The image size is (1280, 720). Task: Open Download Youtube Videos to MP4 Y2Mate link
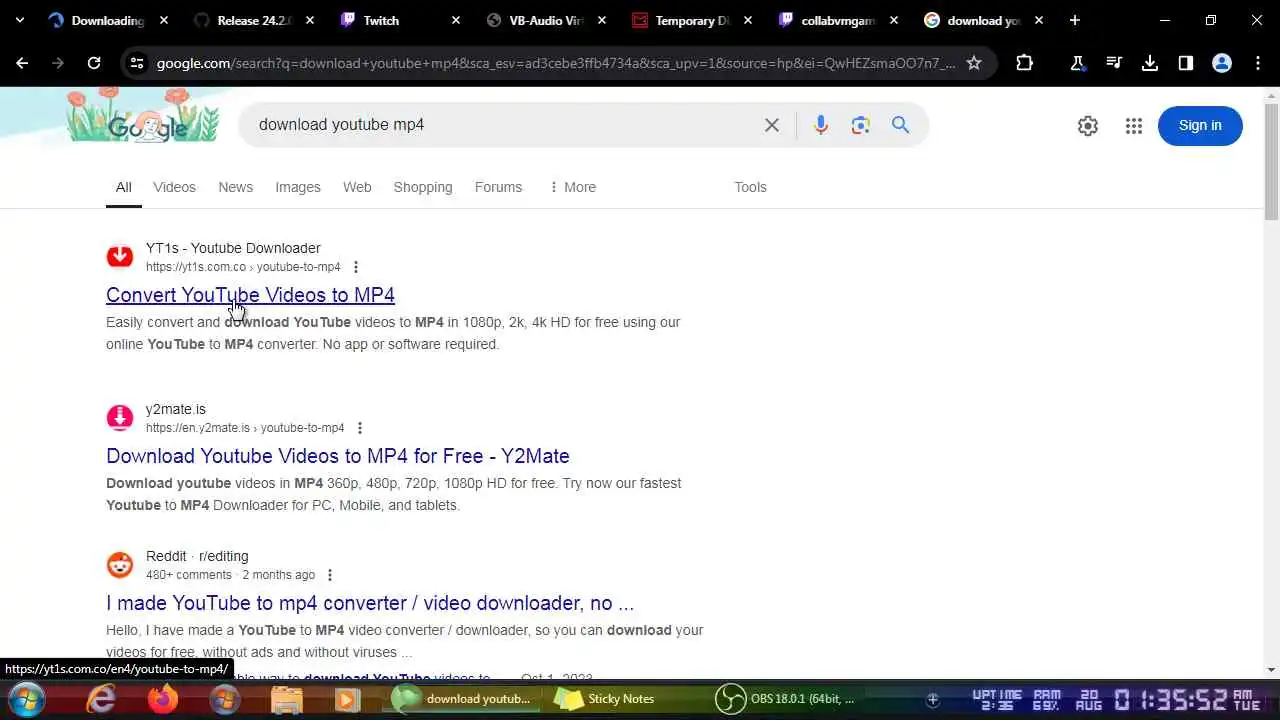[x=338, y=456]
